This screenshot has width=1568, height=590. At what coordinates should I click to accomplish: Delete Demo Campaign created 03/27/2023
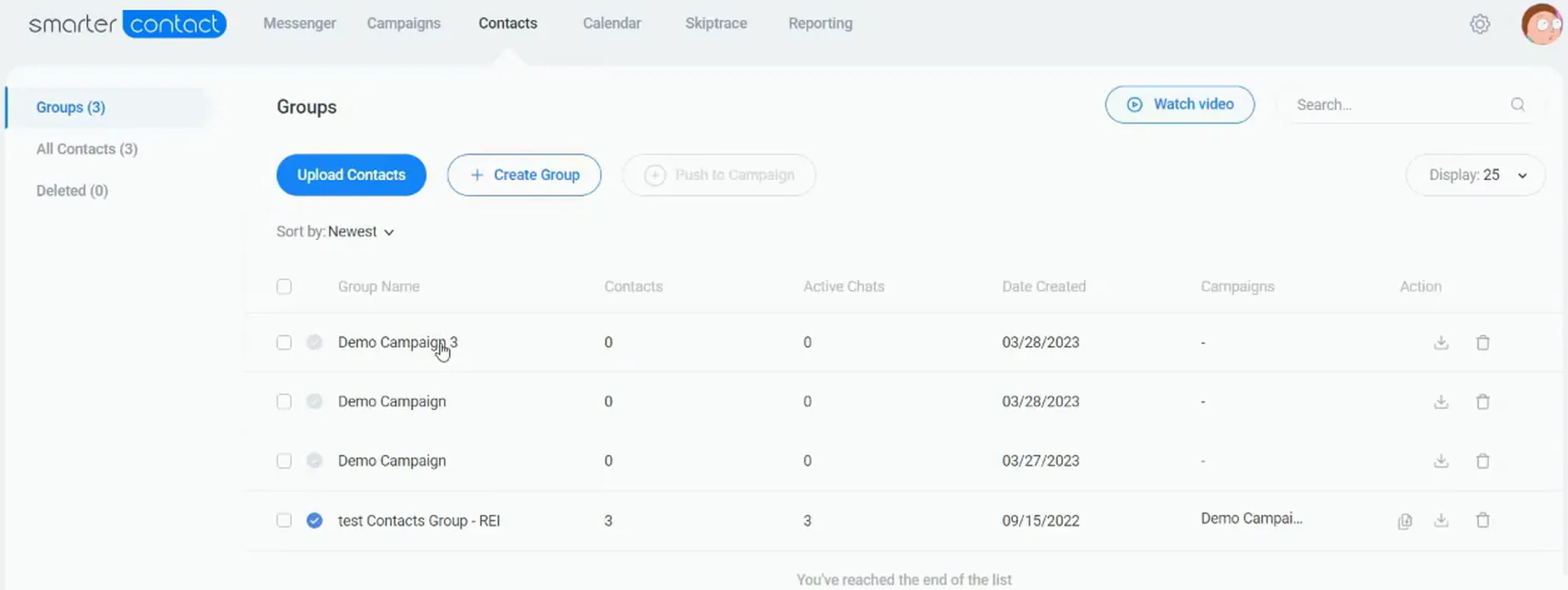point(1483,461)
